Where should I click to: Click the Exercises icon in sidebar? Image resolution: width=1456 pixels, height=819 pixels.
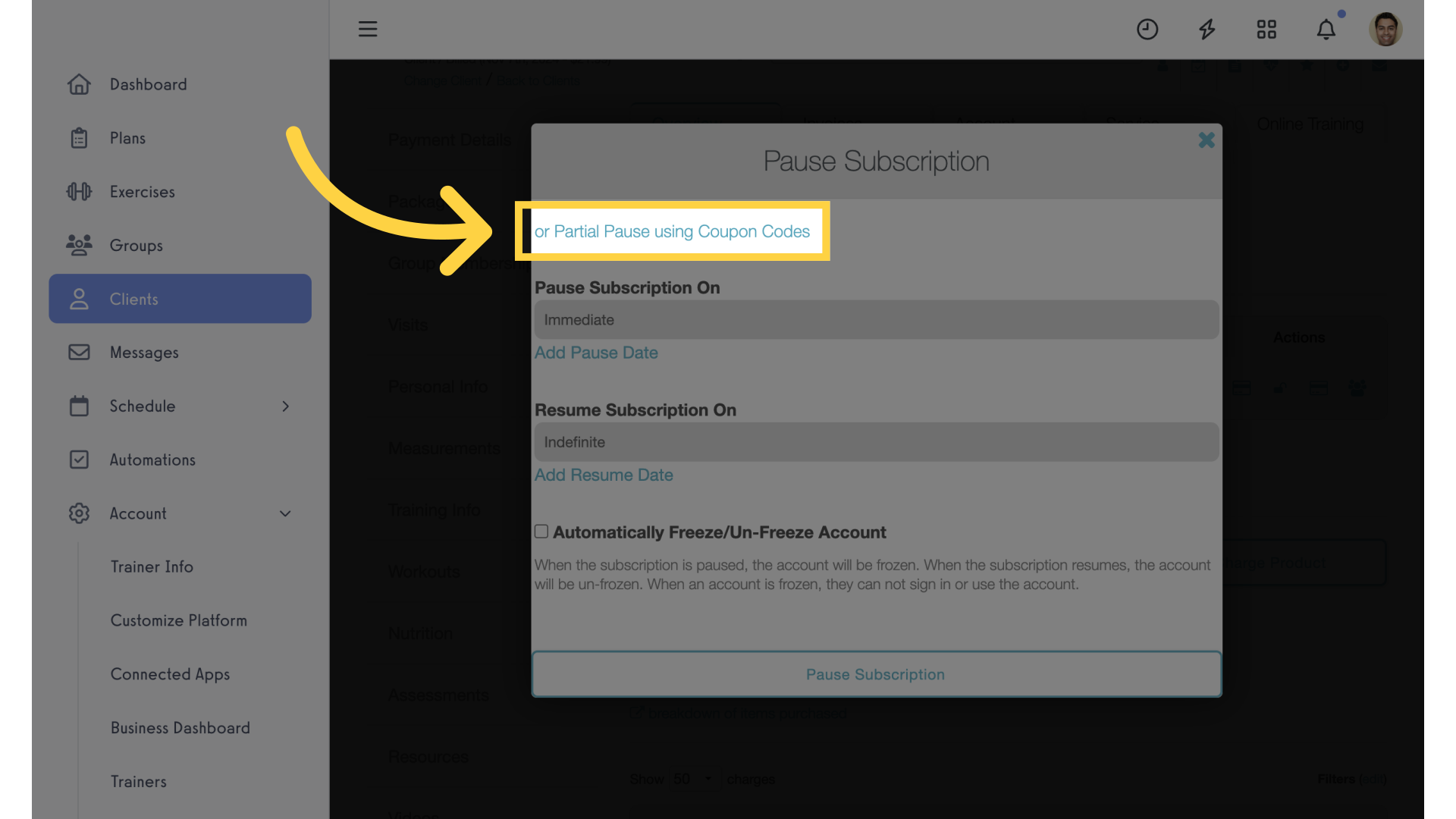tap(78, 191)
